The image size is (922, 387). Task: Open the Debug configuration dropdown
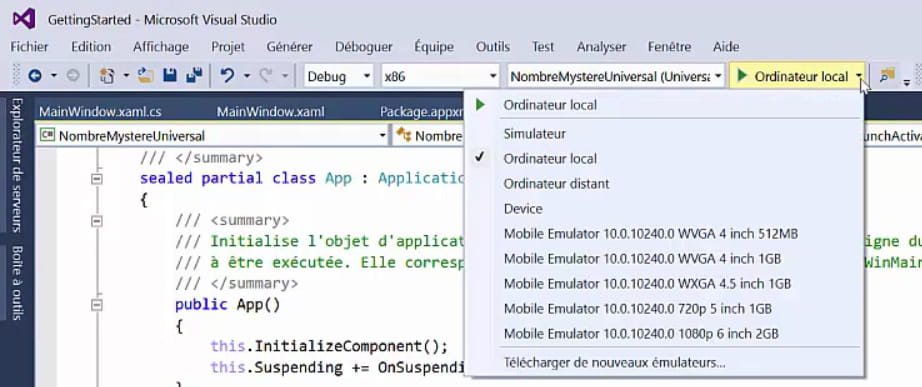tap(339, 76)
